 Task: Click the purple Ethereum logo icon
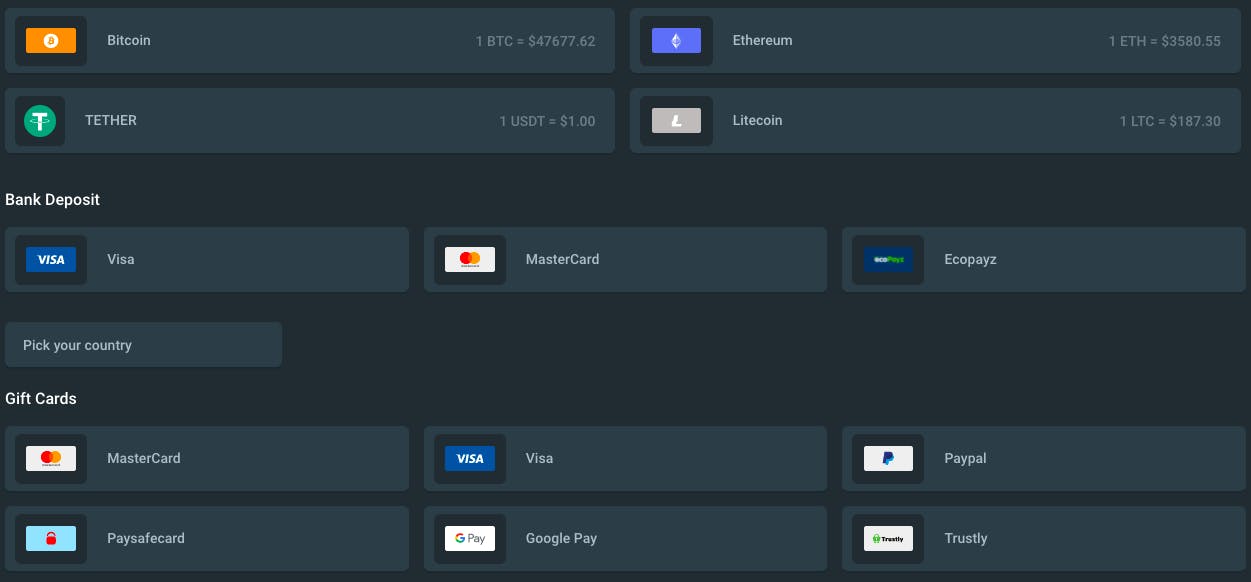(676, 41)
